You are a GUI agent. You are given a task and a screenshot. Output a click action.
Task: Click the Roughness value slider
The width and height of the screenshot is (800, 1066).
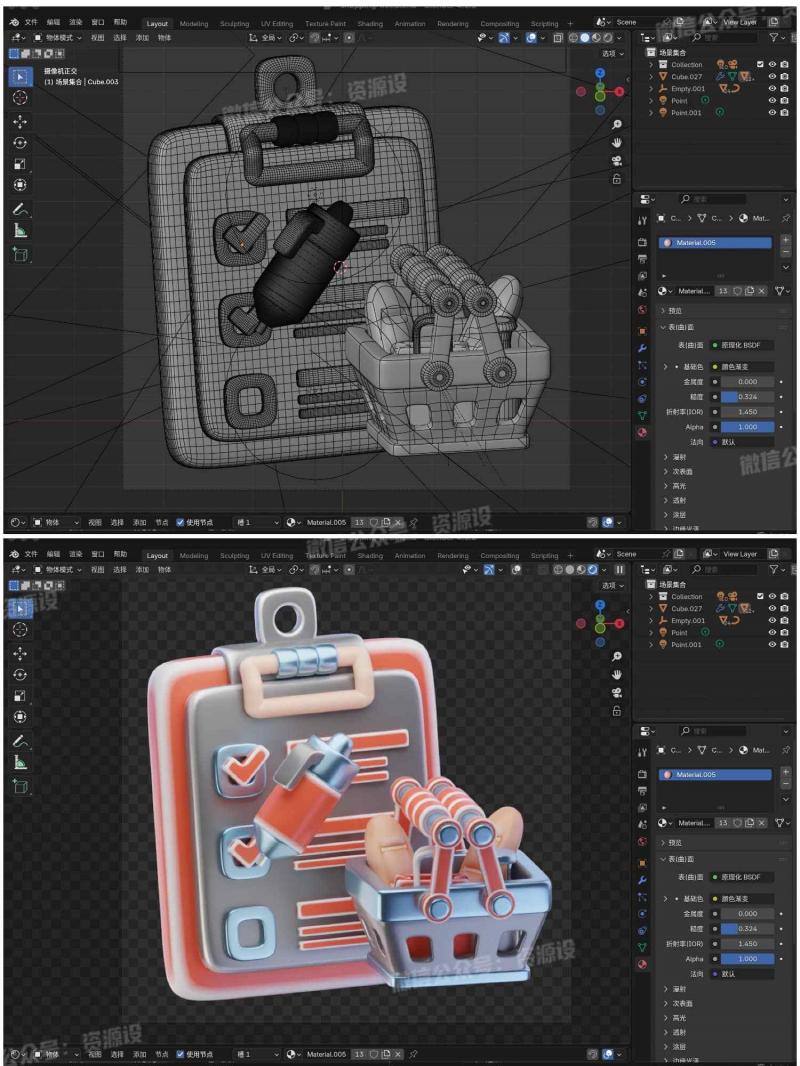tap(747, 397)
